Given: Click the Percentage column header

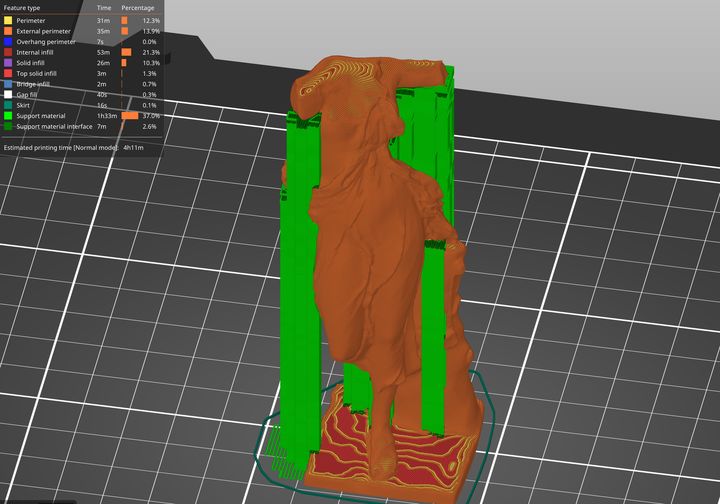Looking at the screenshot, I should point(138,8).
